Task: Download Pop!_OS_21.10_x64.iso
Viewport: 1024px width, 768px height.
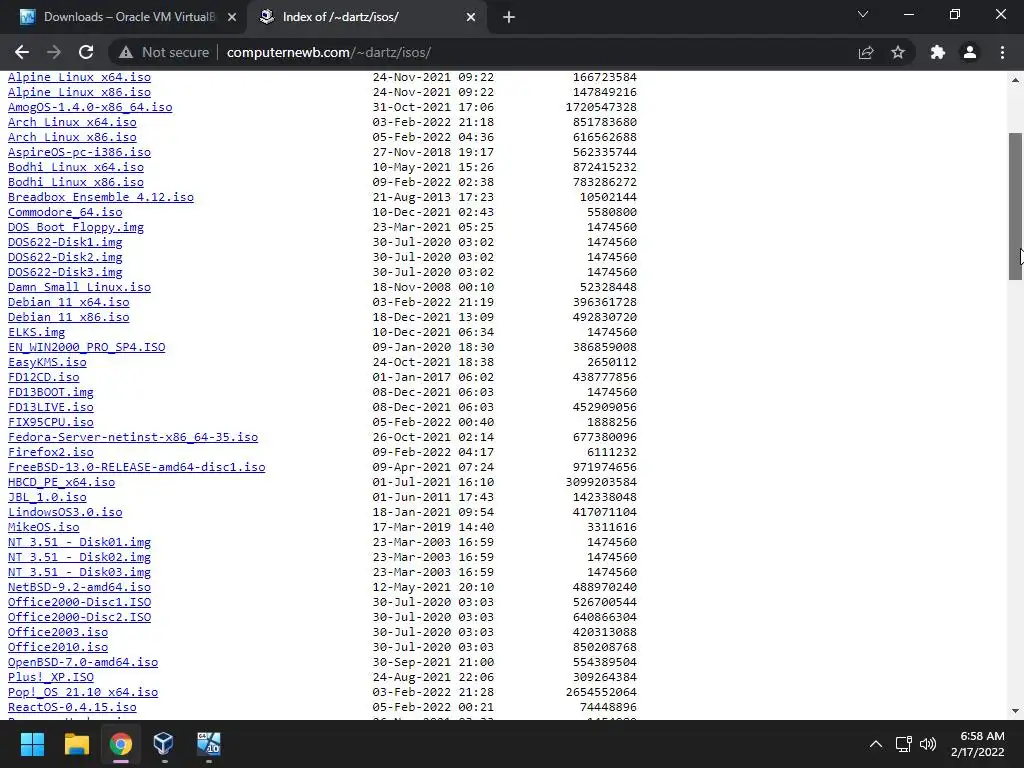Action: [83, 693]
